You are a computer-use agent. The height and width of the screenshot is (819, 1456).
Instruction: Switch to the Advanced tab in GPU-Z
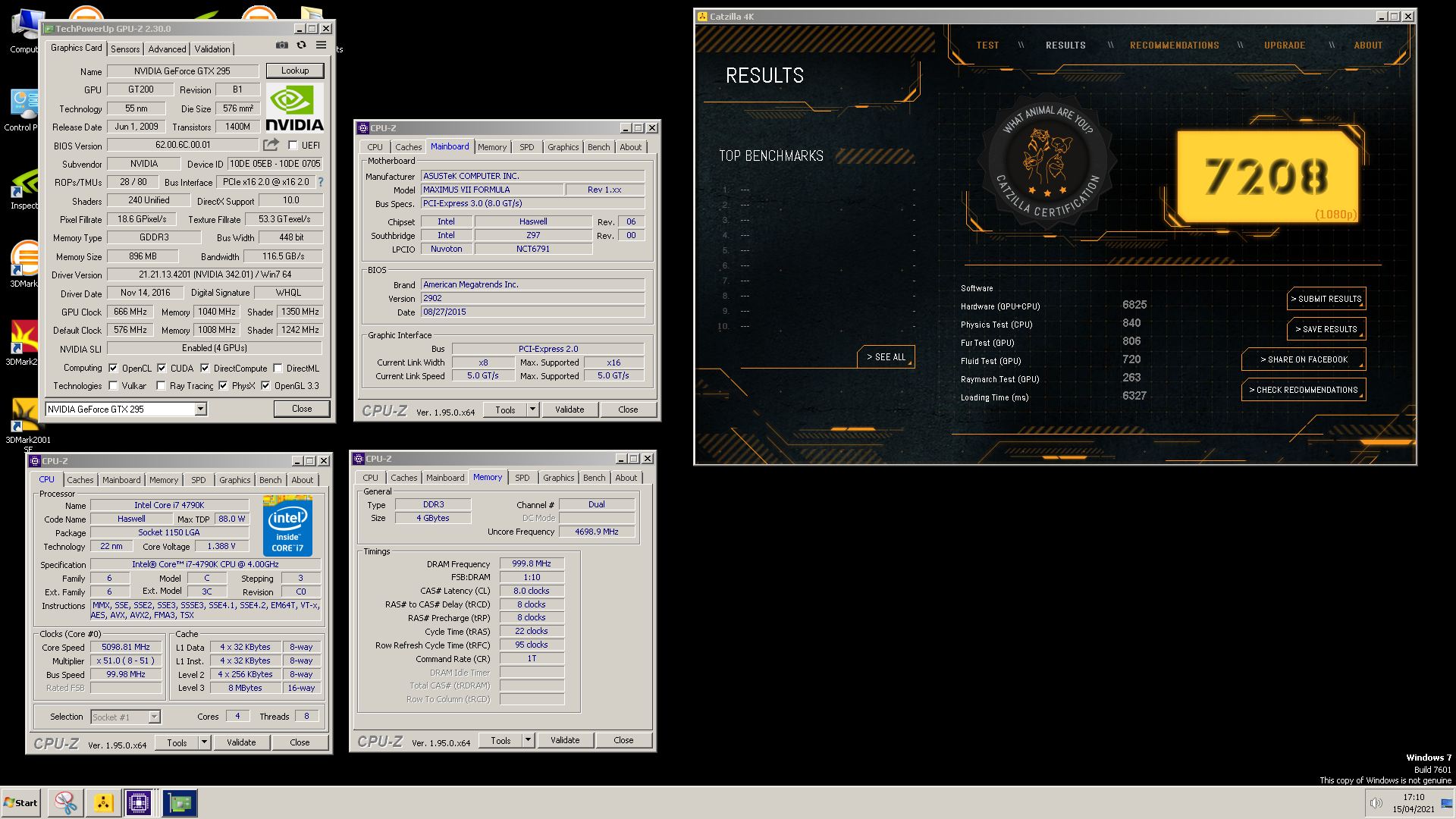167,49
